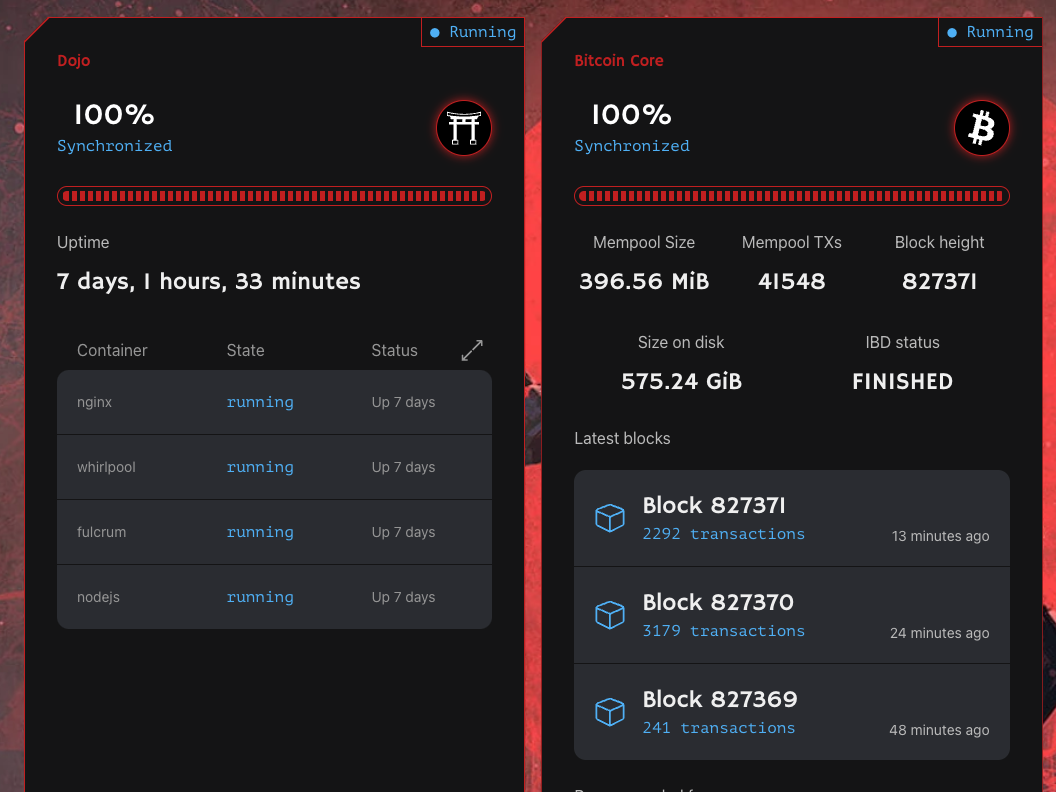
Task: Expand the container table with arrow icon
Action: [472, 350]
